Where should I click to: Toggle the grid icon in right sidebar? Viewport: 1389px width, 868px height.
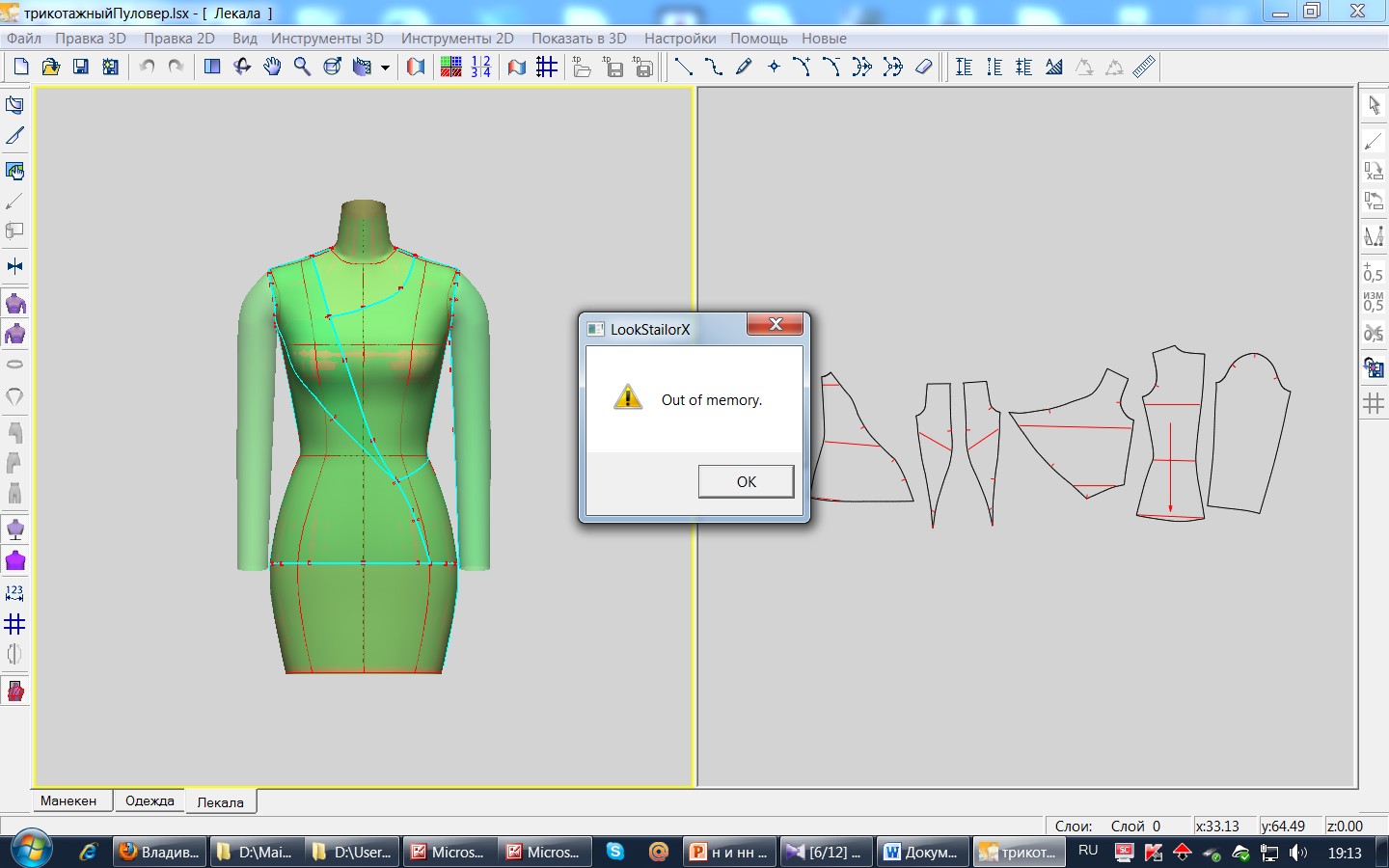click(1374, 404)
